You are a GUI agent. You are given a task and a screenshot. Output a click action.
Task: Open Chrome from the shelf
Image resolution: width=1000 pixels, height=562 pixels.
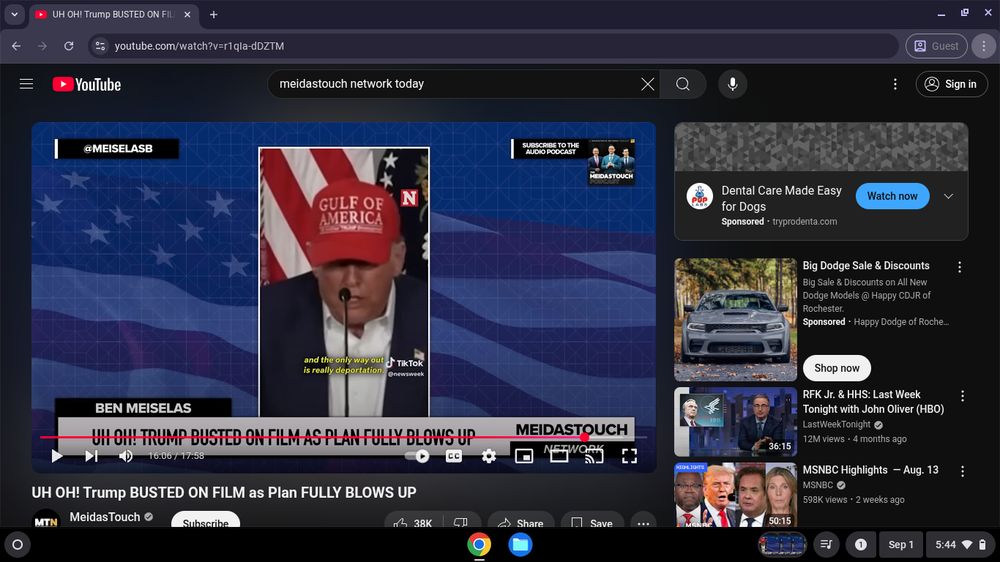[x=479, y=545]
